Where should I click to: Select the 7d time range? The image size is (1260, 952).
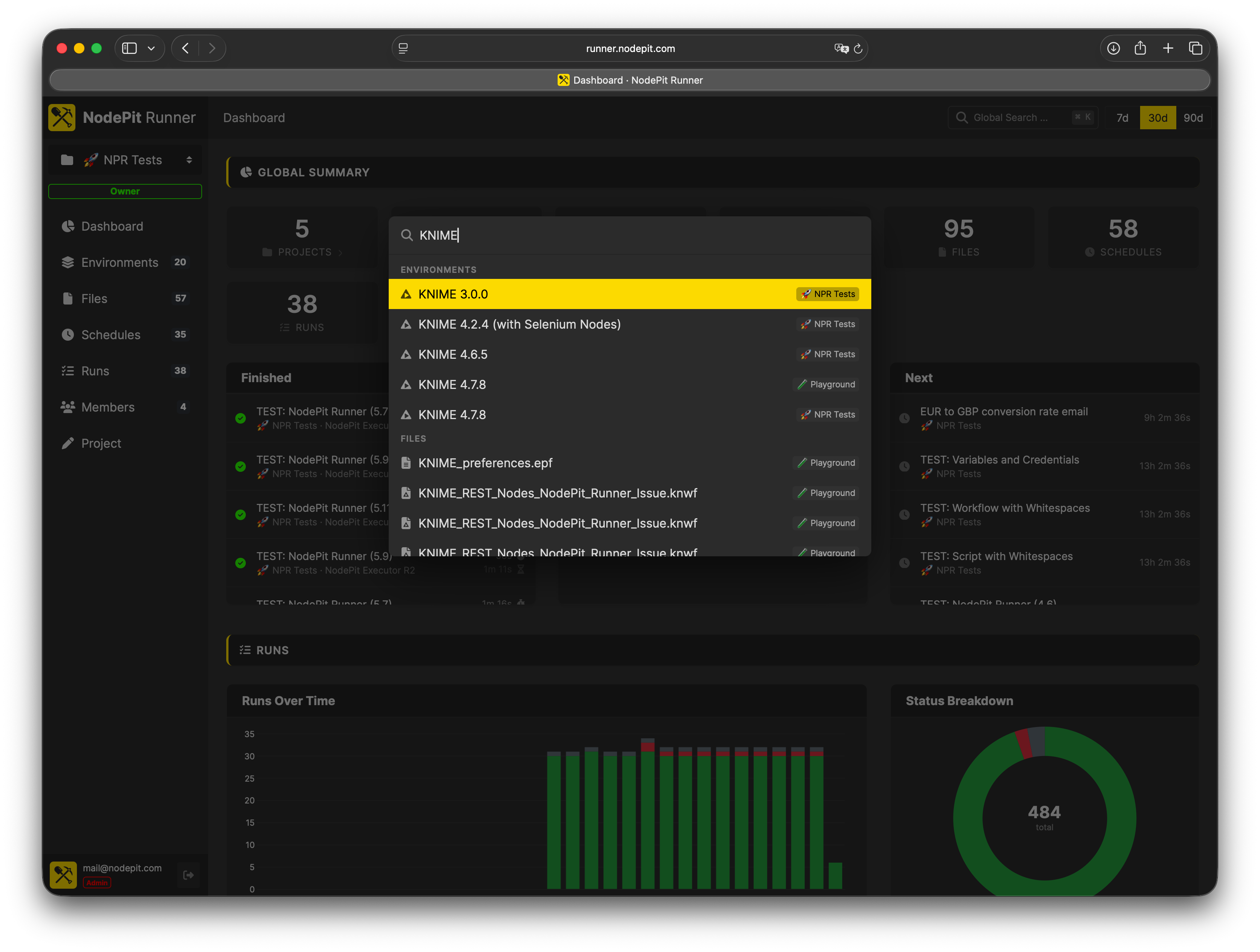pyautogui.click(x=1122, y=118)
